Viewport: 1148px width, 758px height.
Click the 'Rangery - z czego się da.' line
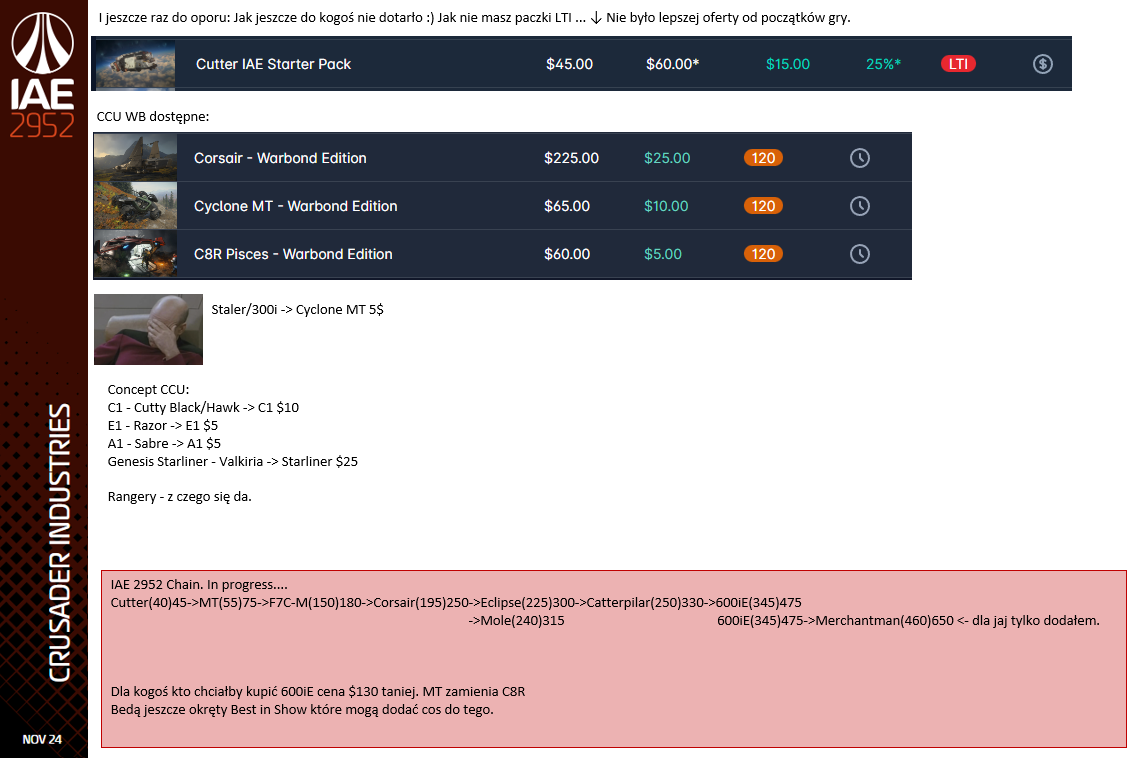click(179, 497)
